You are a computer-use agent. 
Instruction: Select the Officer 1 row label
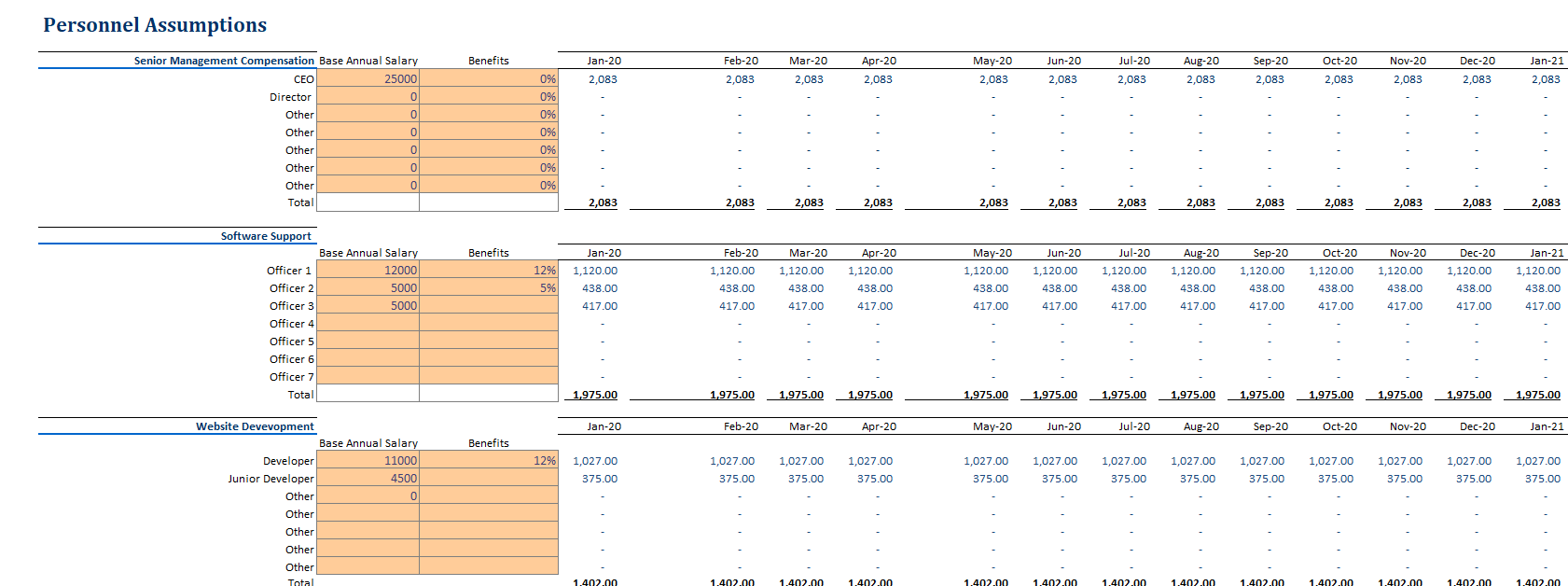click(289, 271)
